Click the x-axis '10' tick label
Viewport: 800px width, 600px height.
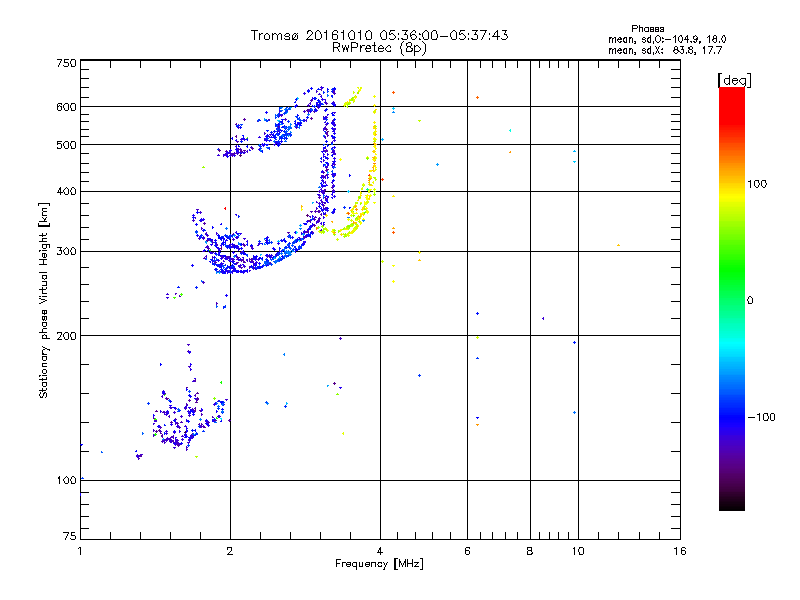point(578,551)
